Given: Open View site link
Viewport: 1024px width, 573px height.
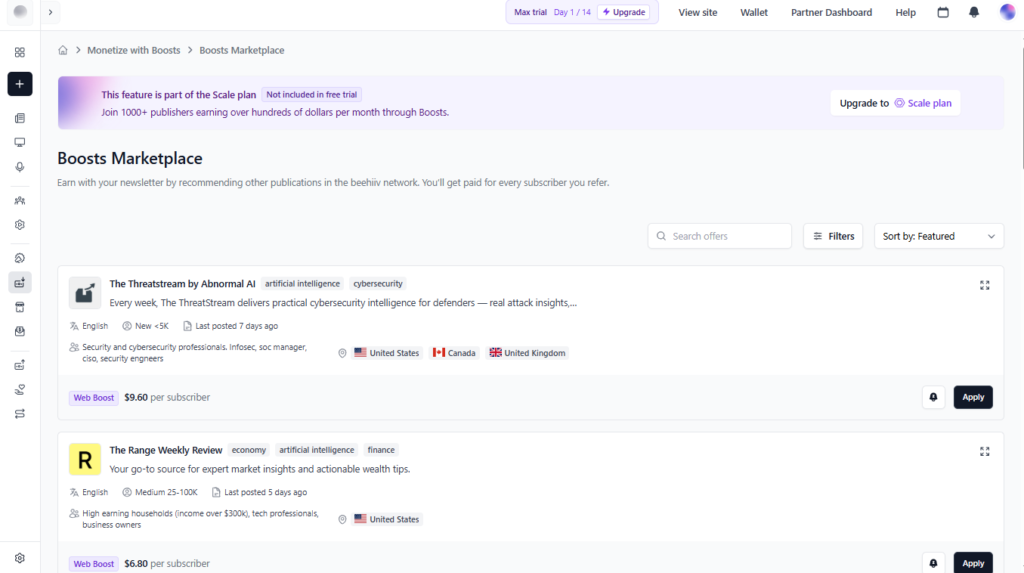Looking at the screenshot, I should tap(697, 12).
